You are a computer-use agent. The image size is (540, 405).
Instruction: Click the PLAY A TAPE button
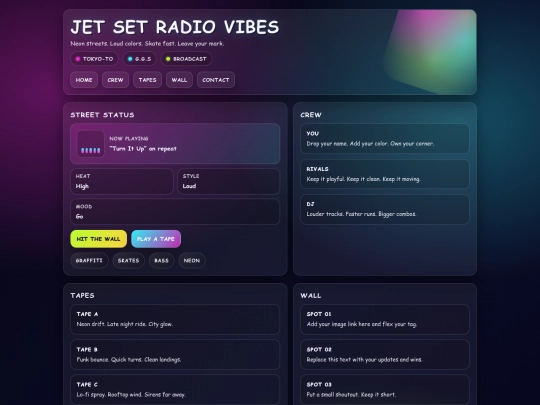pyautogui.click(x=156, y=239)
